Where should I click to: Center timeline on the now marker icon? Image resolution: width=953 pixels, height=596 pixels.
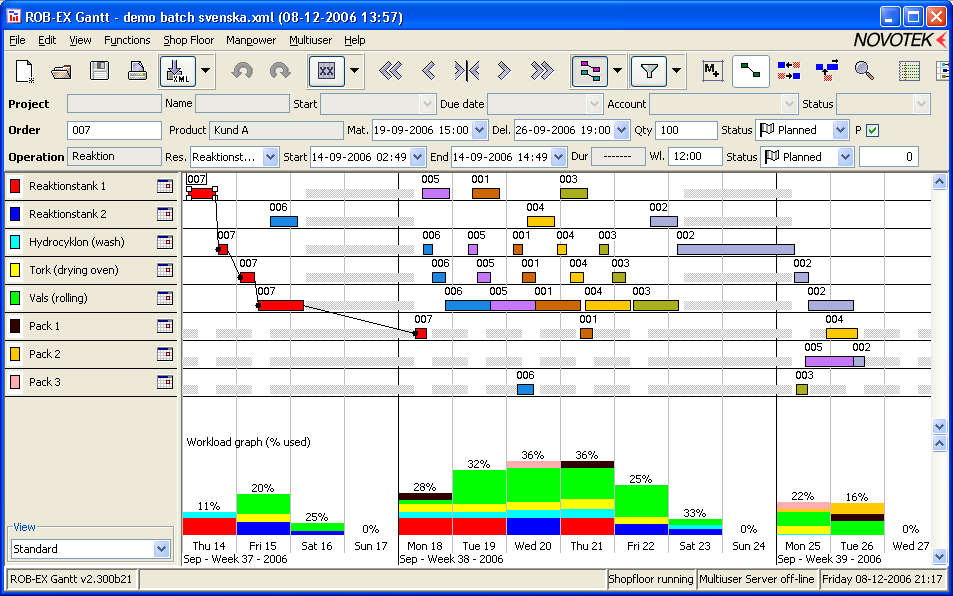point(467,71)
